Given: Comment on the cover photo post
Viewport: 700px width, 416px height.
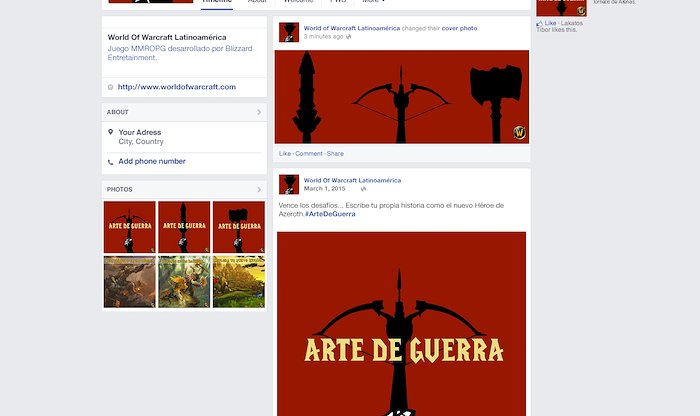Looking at the screenshot, I should (308, 154).
